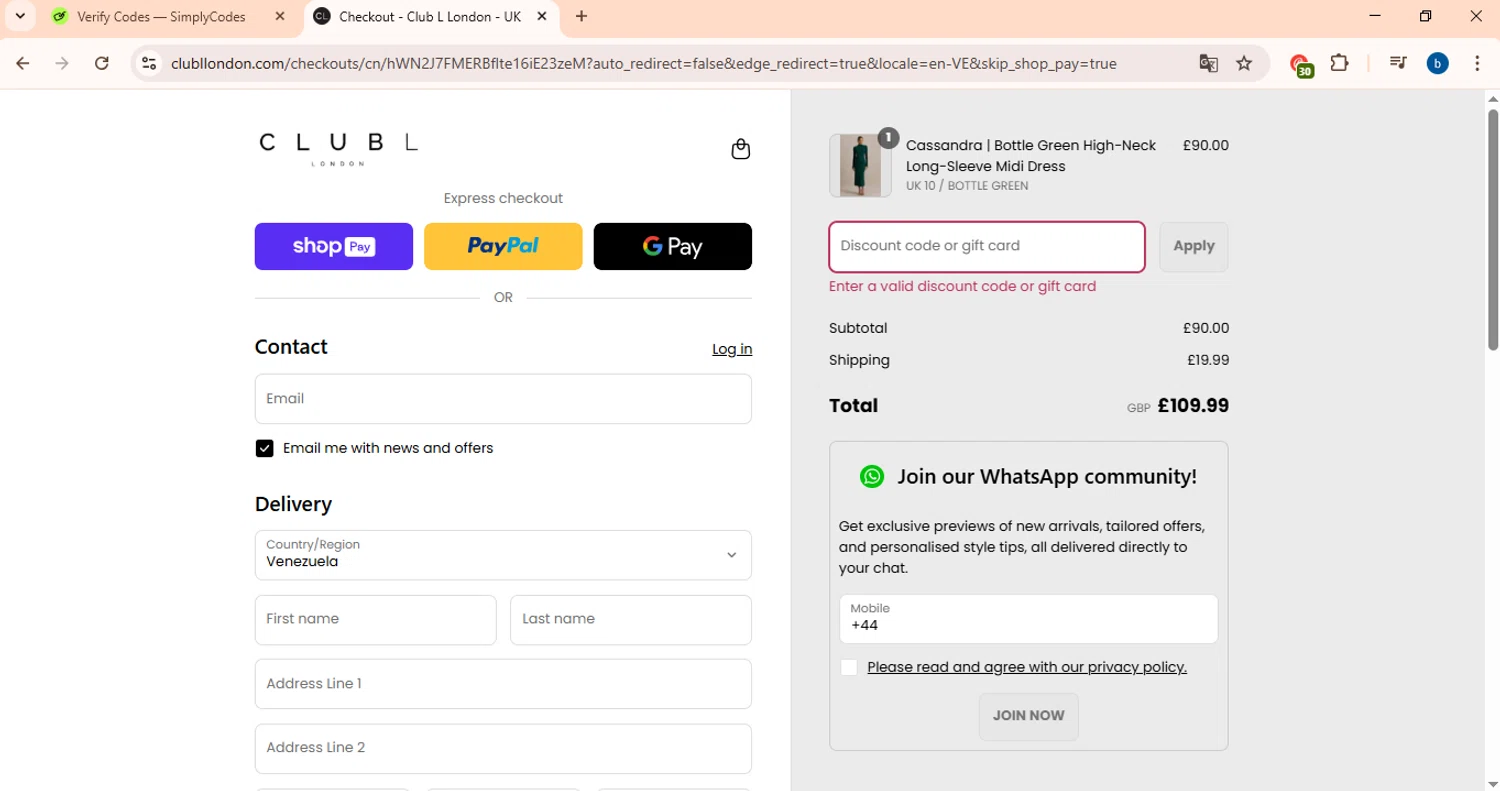
Task: Click the Cassandra dress thumbnail
Action: click(x=860, y=166)
